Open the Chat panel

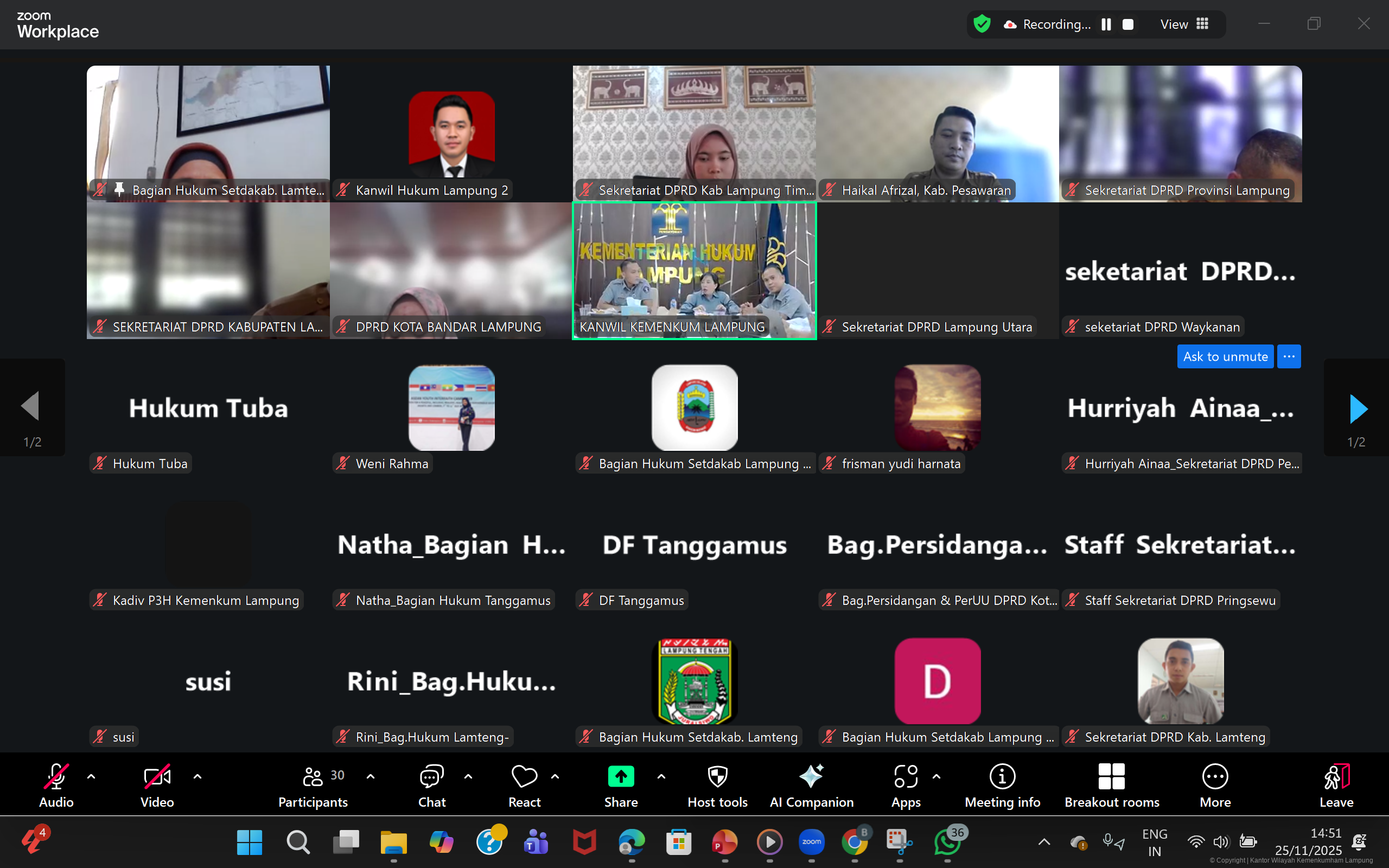click(432, 786)
